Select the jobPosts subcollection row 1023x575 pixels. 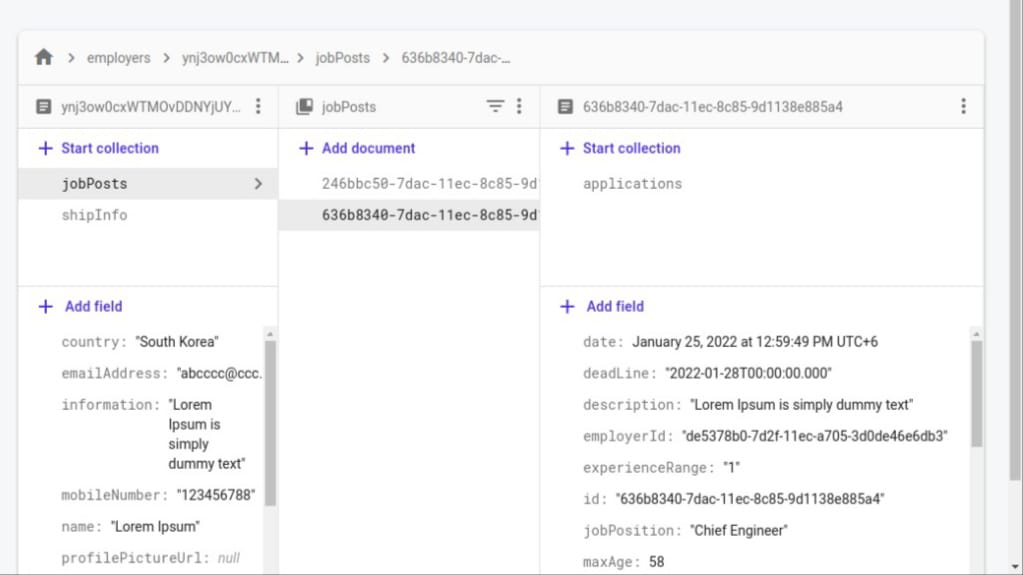148,183
